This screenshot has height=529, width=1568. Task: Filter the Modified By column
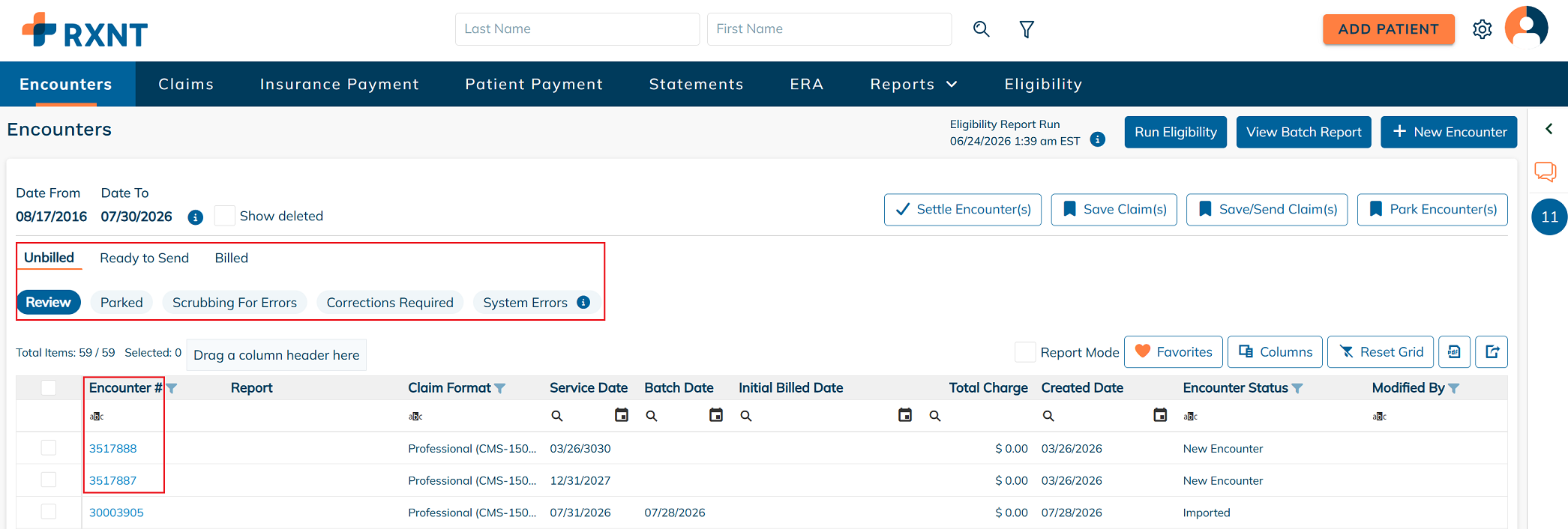pos(1454,388)
